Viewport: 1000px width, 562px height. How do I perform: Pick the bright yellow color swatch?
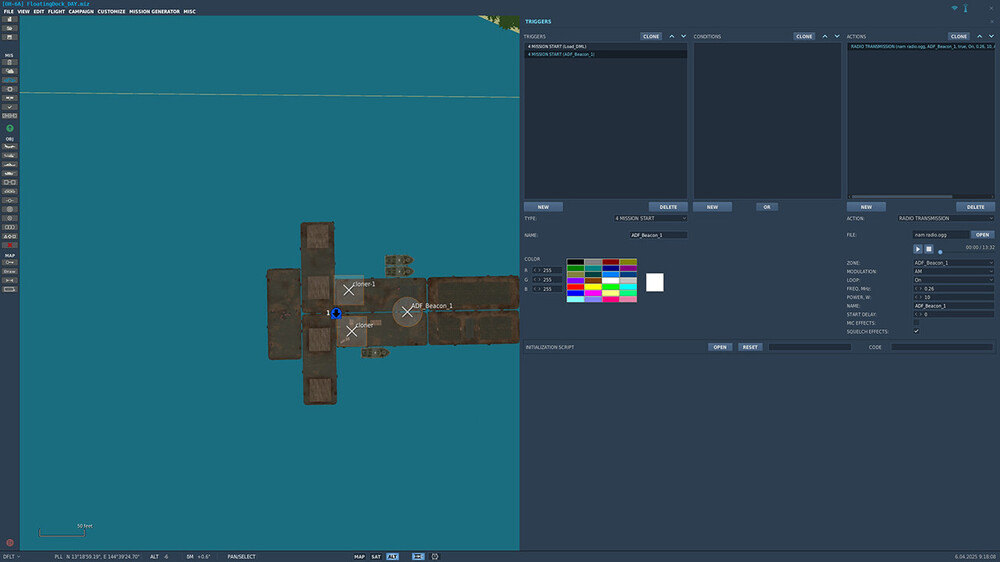[x=592, y=287]
